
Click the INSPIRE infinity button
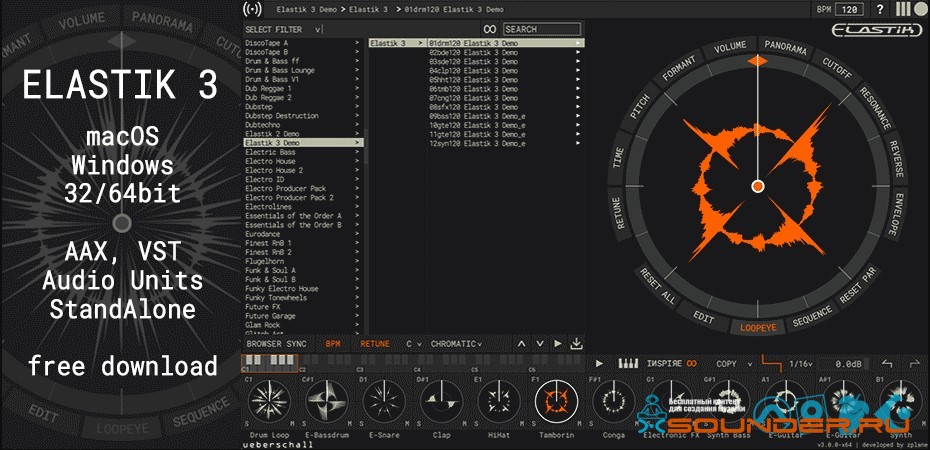[x=672, y=363]
